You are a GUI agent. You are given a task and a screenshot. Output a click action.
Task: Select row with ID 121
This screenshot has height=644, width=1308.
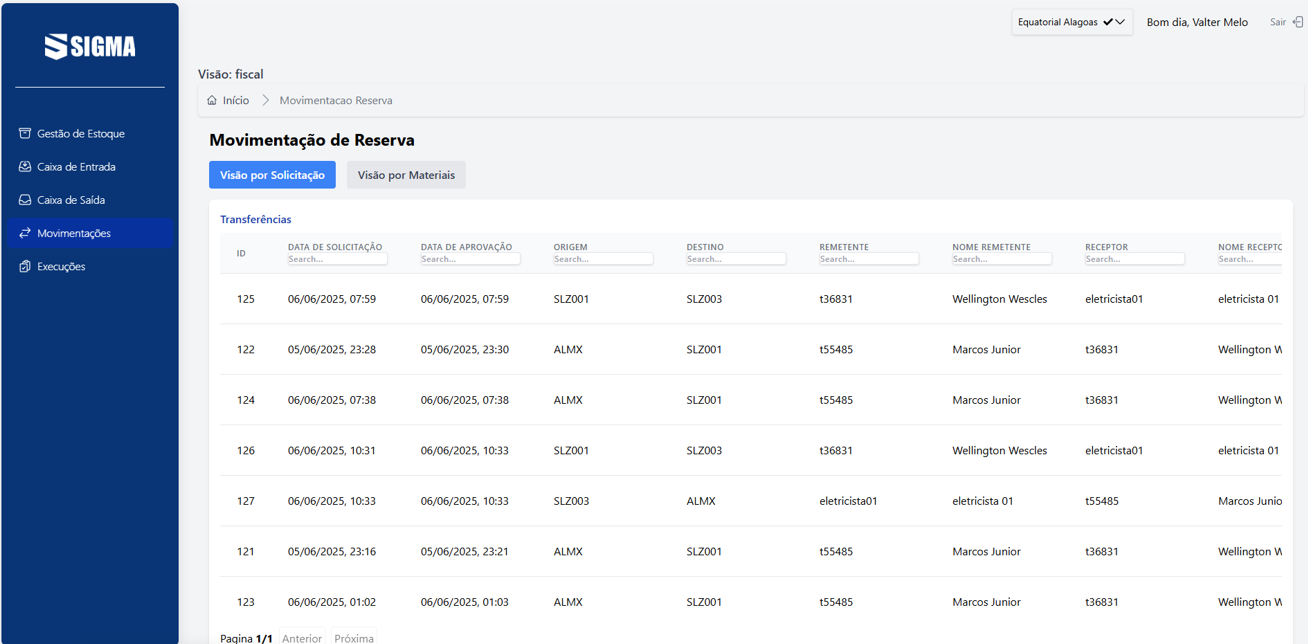point(751,551)
